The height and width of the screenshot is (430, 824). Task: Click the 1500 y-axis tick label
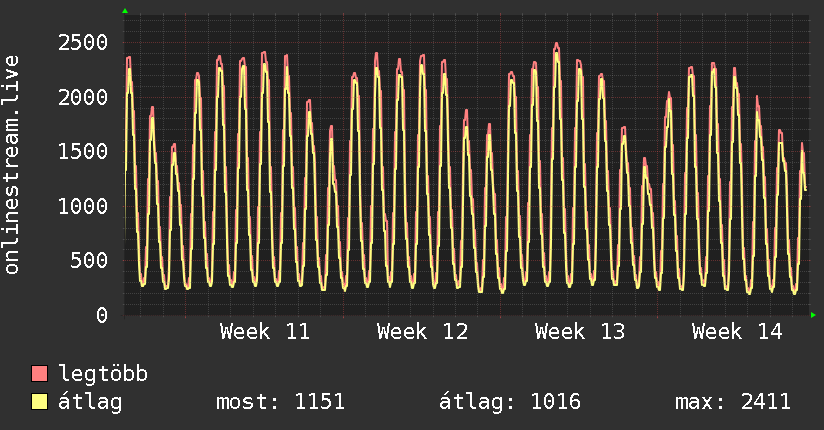point(83,152)
